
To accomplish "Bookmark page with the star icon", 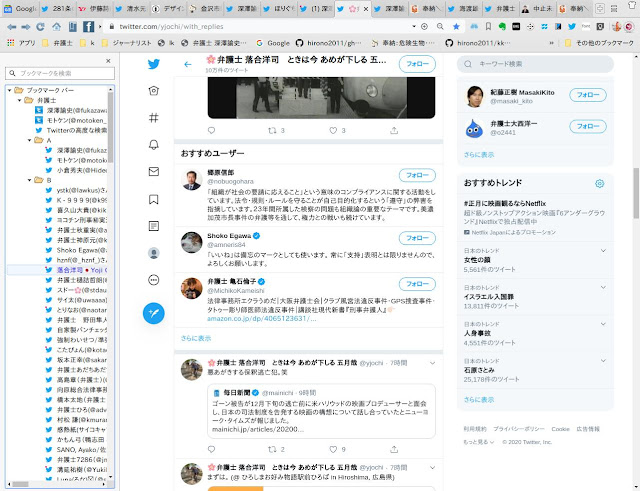I will click(x=456, y=27).
